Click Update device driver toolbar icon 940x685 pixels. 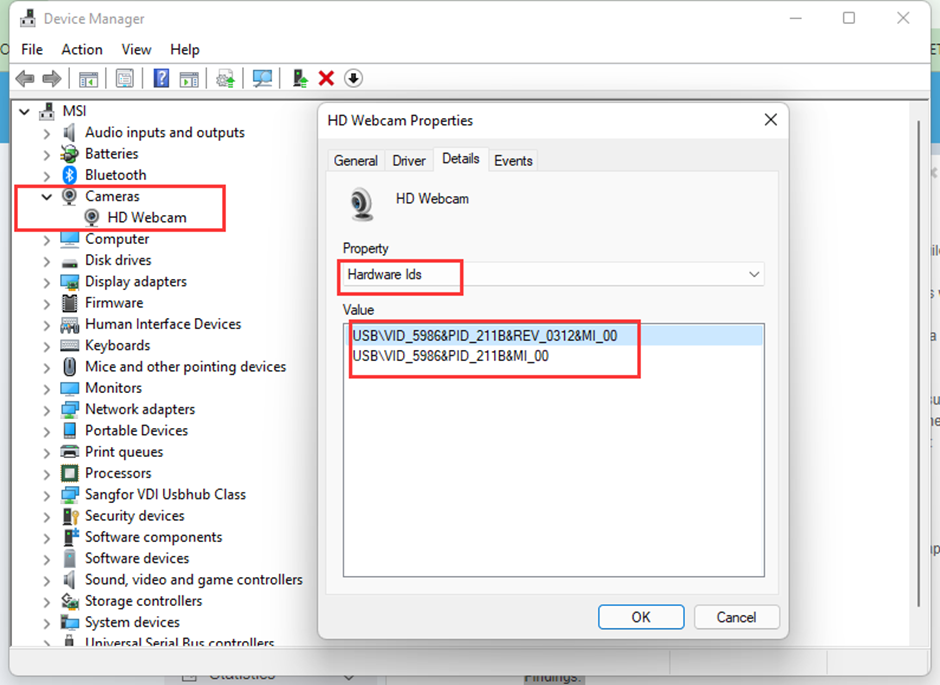click(225, 79)
